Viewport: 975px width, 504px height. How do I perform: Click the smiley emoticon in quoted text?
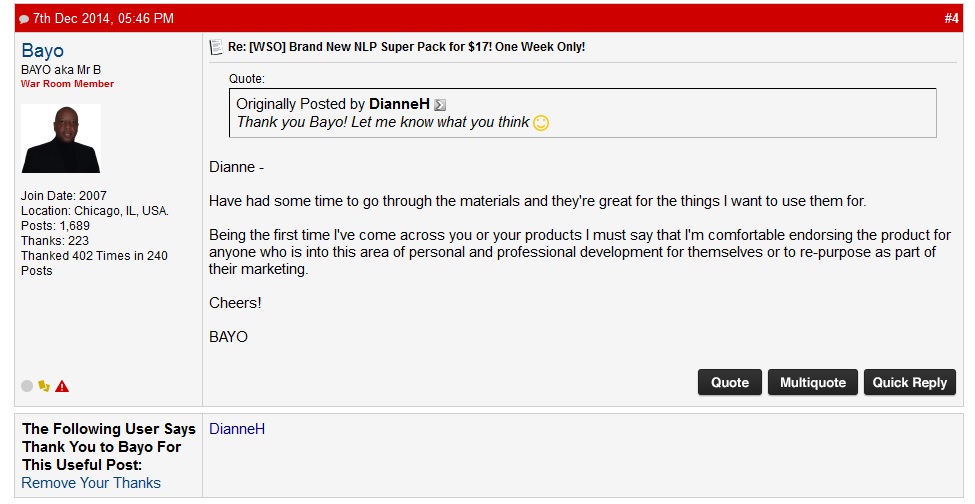541,123
